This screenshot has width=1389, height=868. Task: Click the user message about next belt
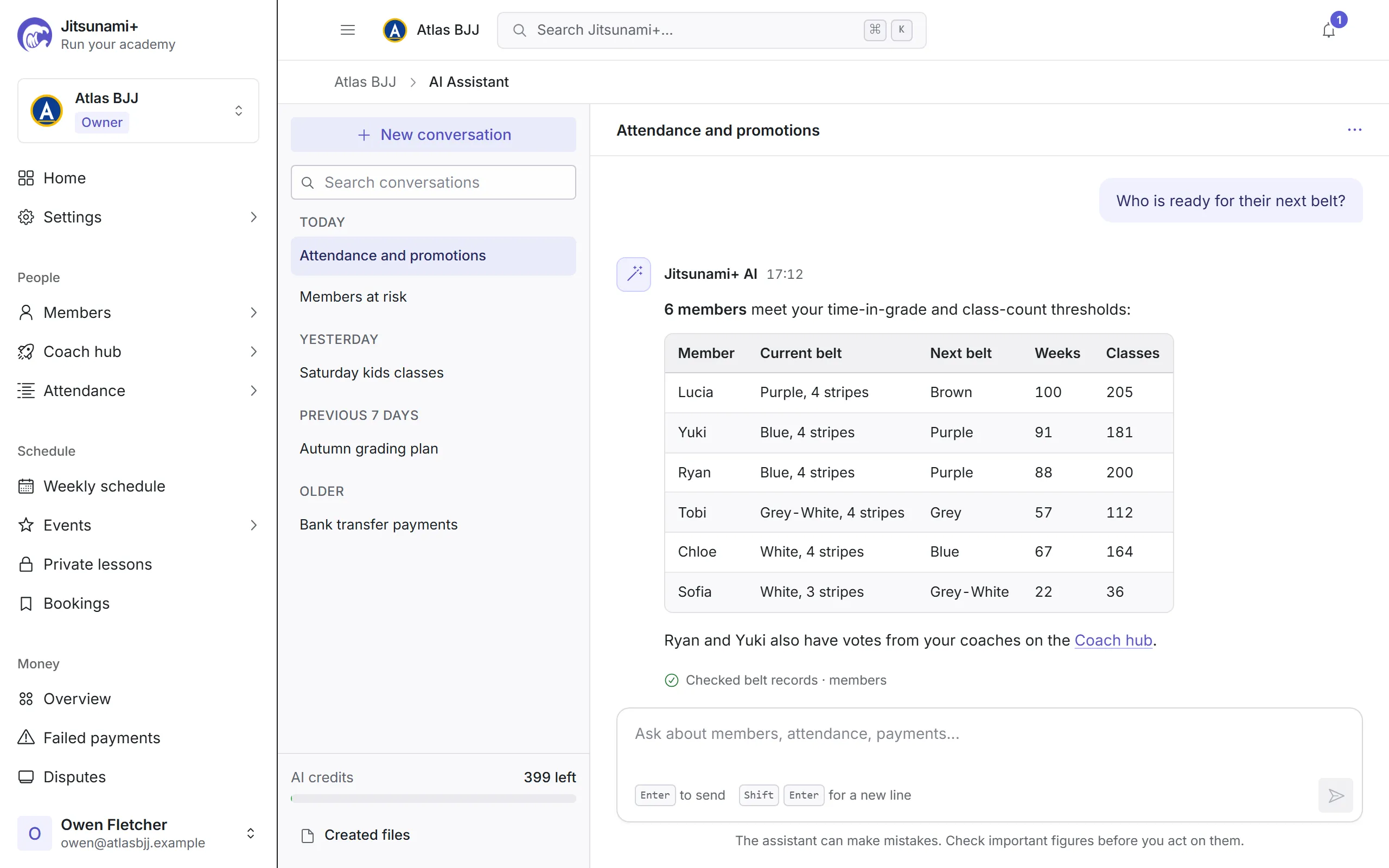coord(1231,200)
